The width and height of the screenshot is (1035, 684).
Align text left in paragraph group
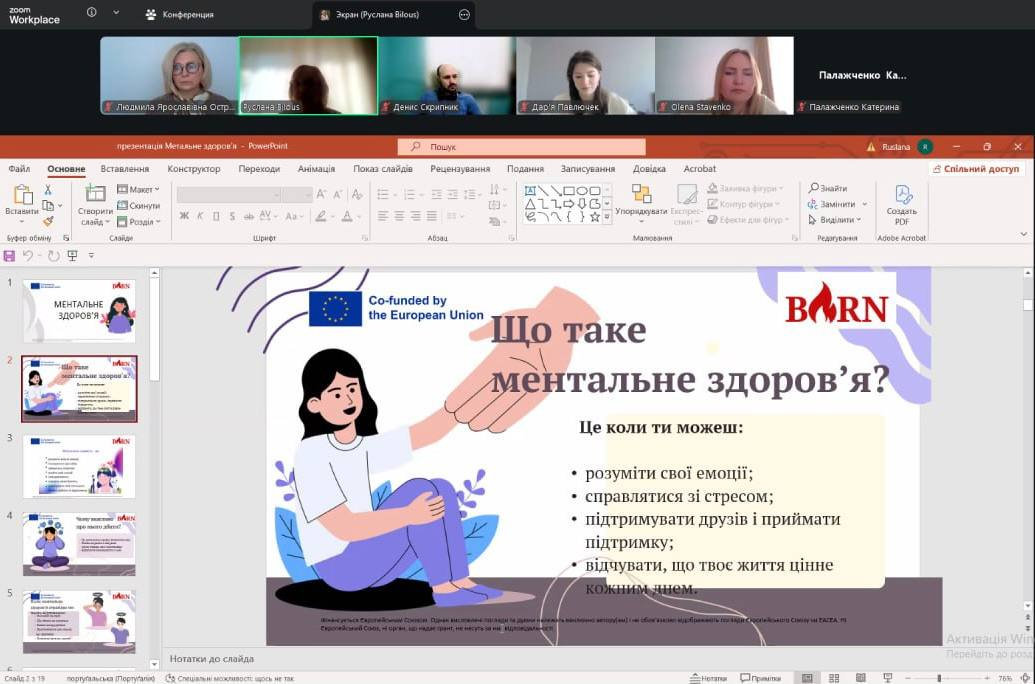383,216
